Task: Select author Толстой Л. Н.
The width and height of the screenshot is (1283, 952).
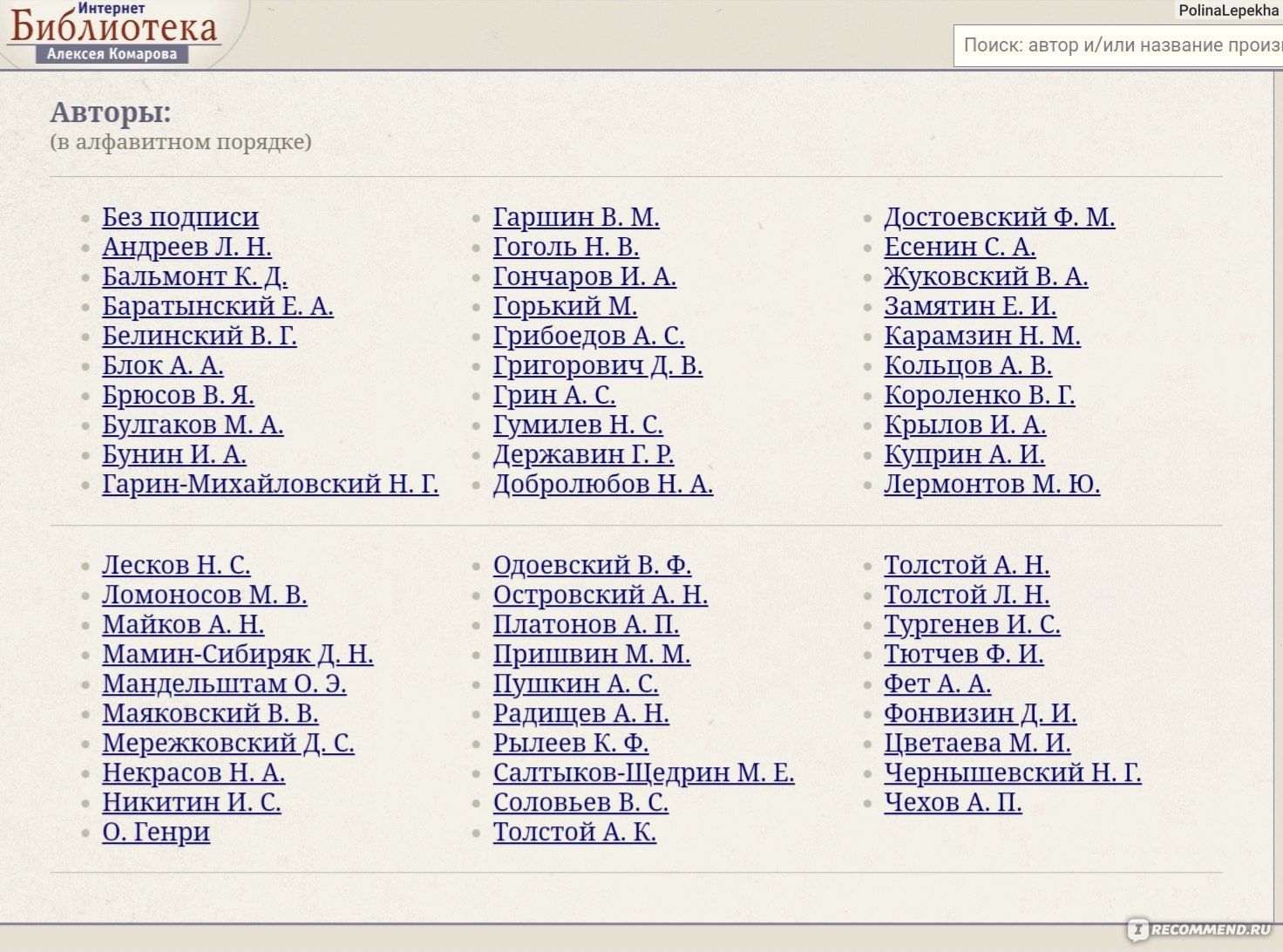Action: point(967,595)
